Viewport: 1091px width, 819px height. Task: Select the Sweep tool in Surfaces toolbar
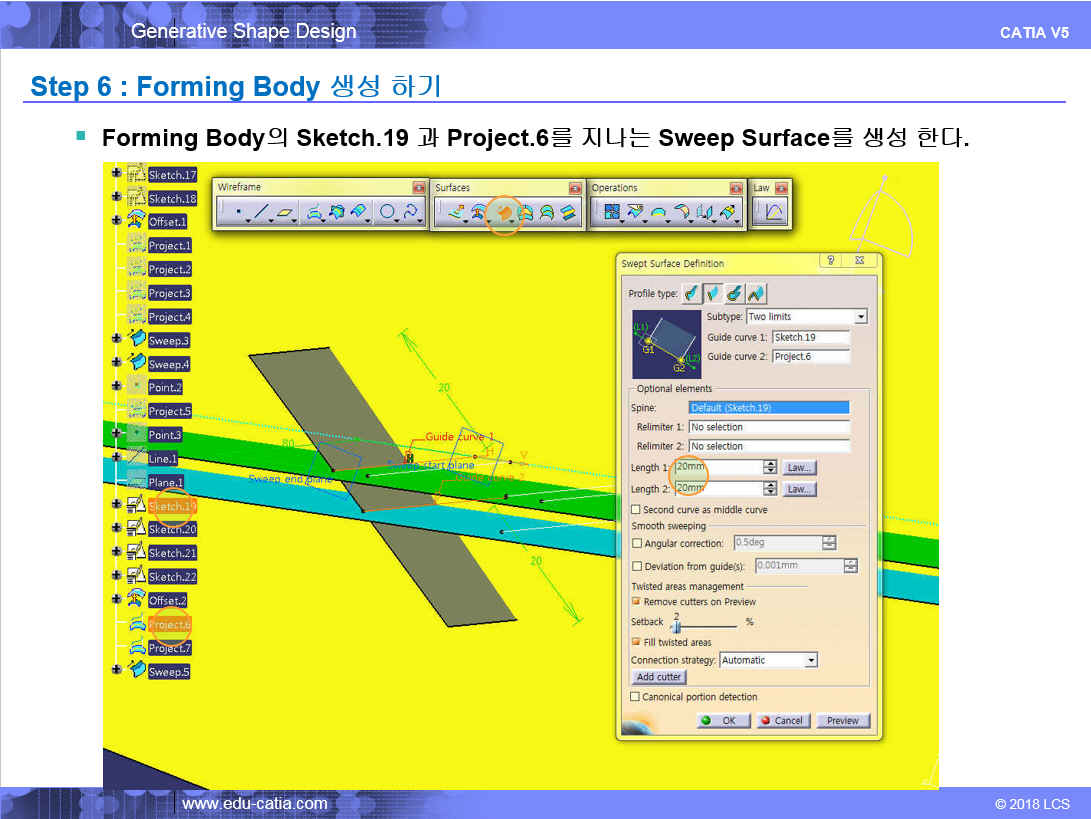click(x=505, y=212)
